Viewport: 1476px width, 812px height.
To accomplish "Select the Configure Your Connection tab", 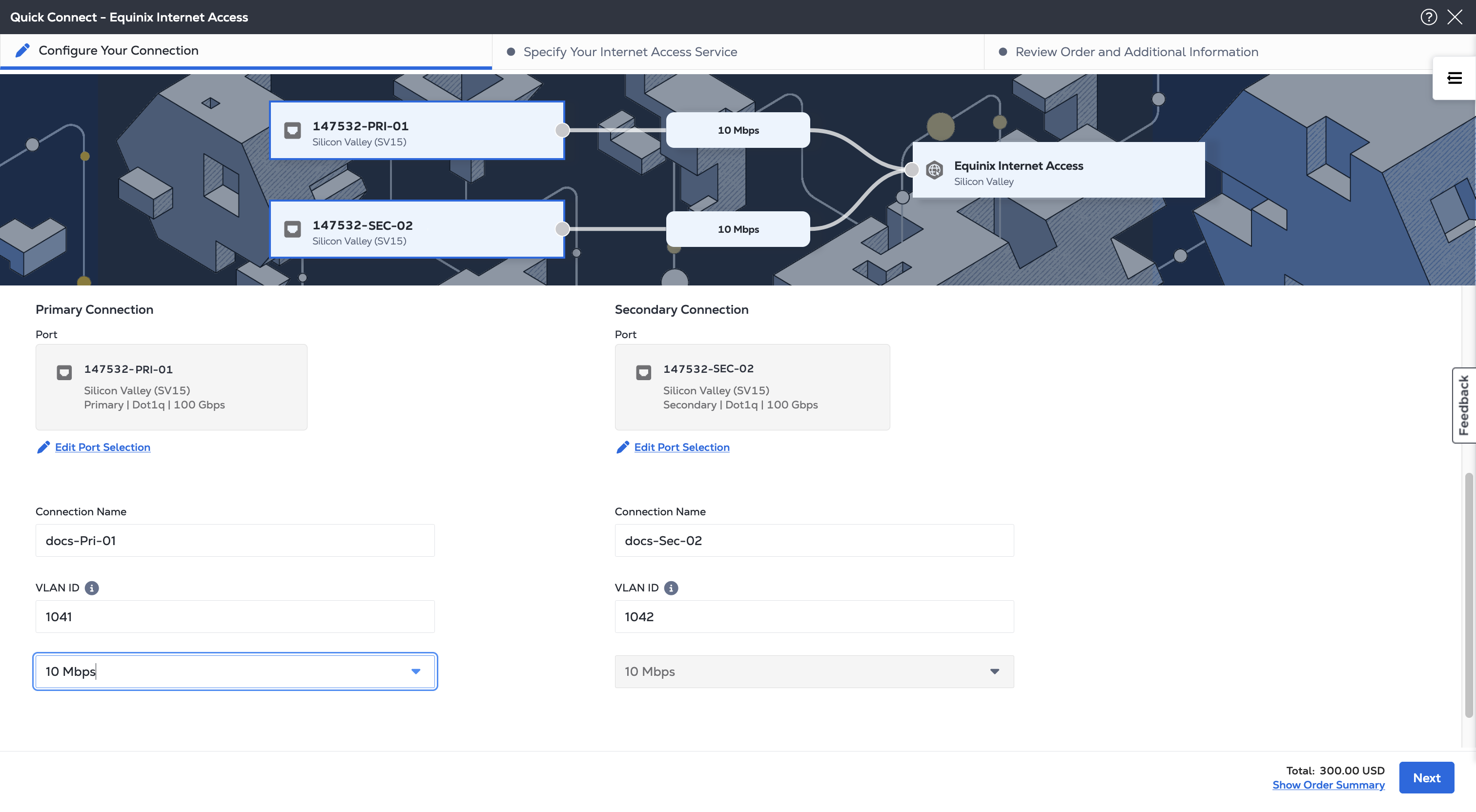I will click(118, 50).
